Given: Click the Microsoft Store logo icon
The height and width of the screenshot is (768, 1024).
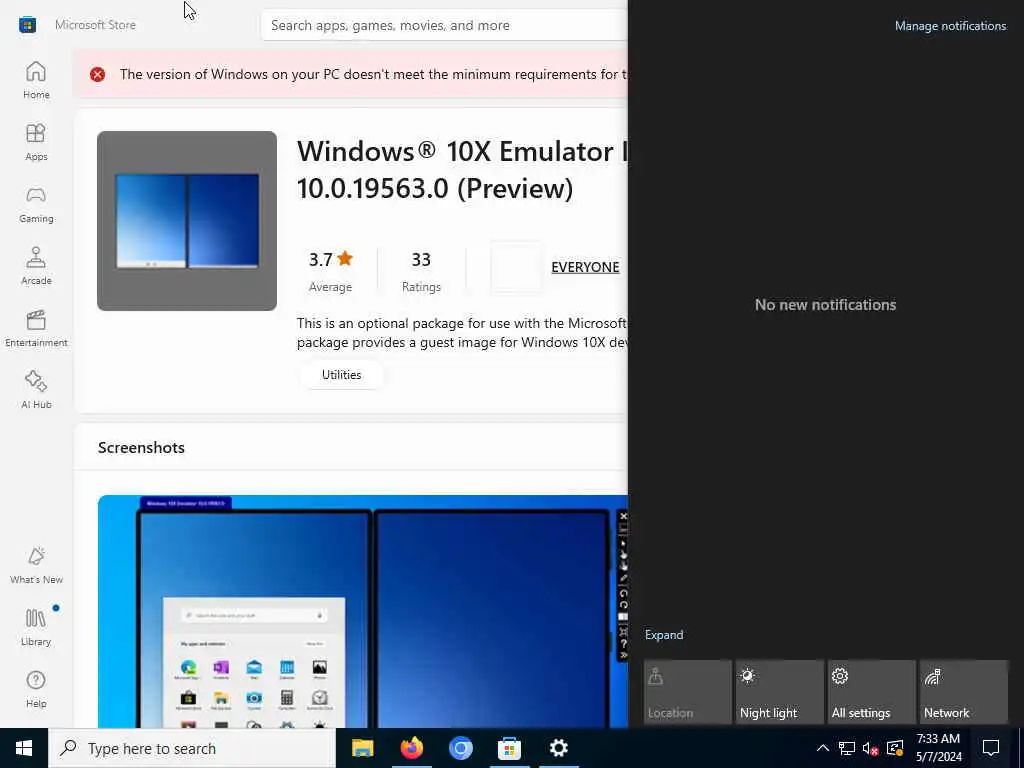Looking at the screenshot, I should (x=27, y=25).
